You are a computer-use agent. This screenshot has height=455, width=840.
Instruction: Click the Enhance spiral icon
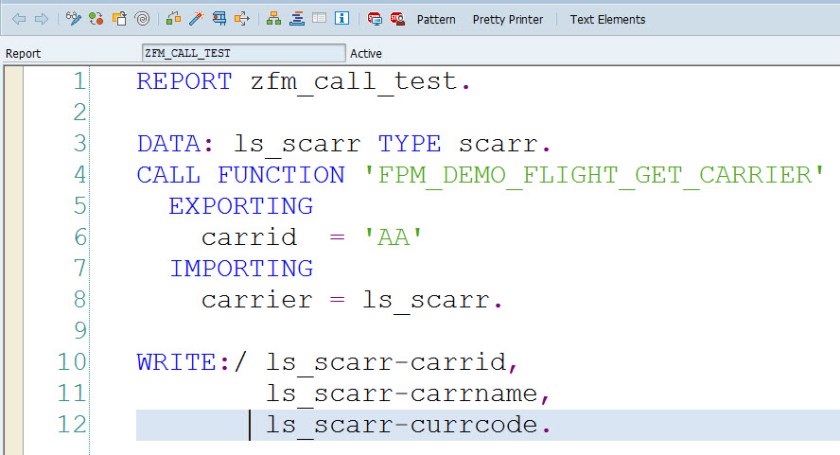pyautogui.click(x=142, y=19)
